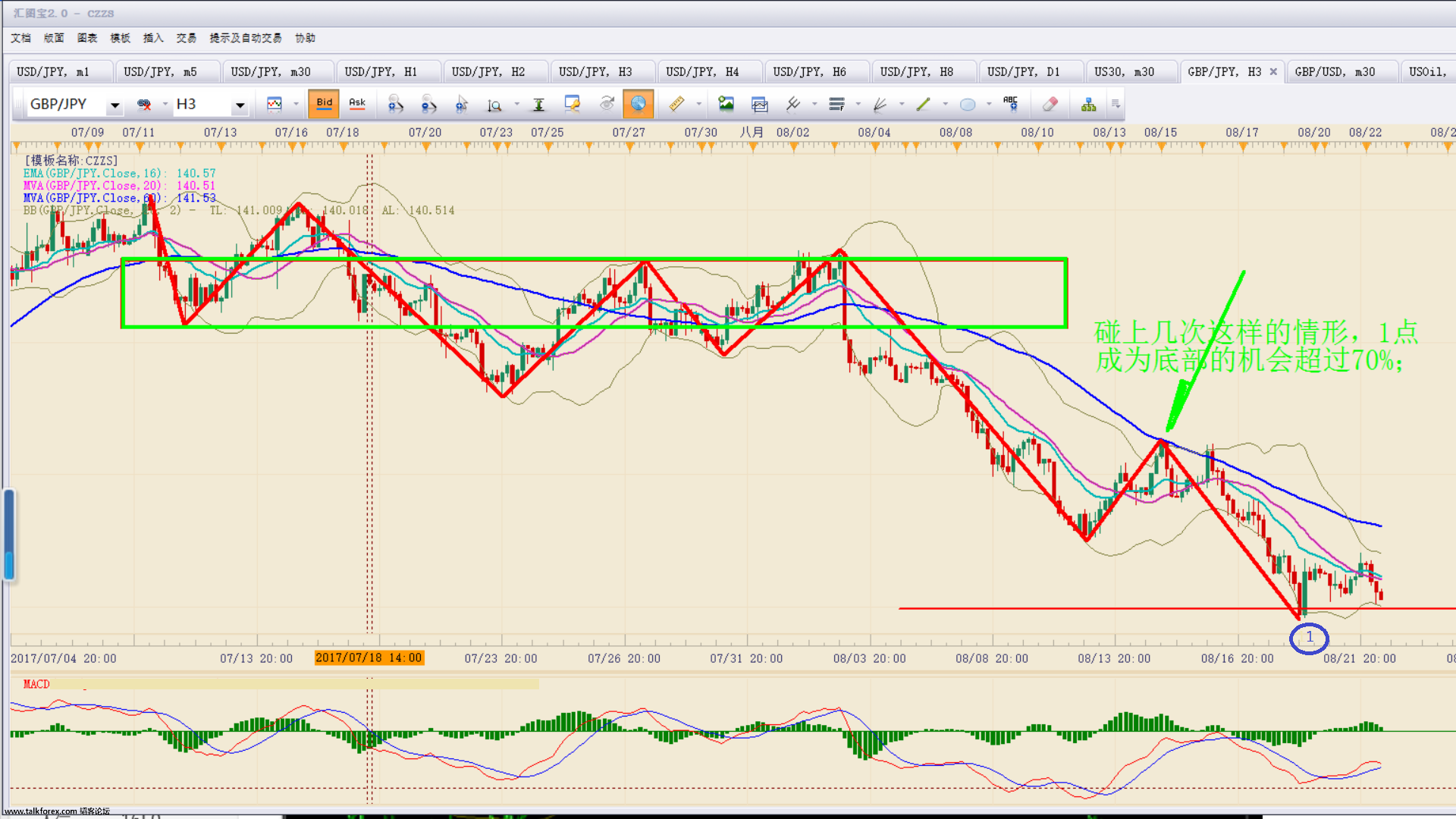Toggle the Bid price button

(324, 104)
